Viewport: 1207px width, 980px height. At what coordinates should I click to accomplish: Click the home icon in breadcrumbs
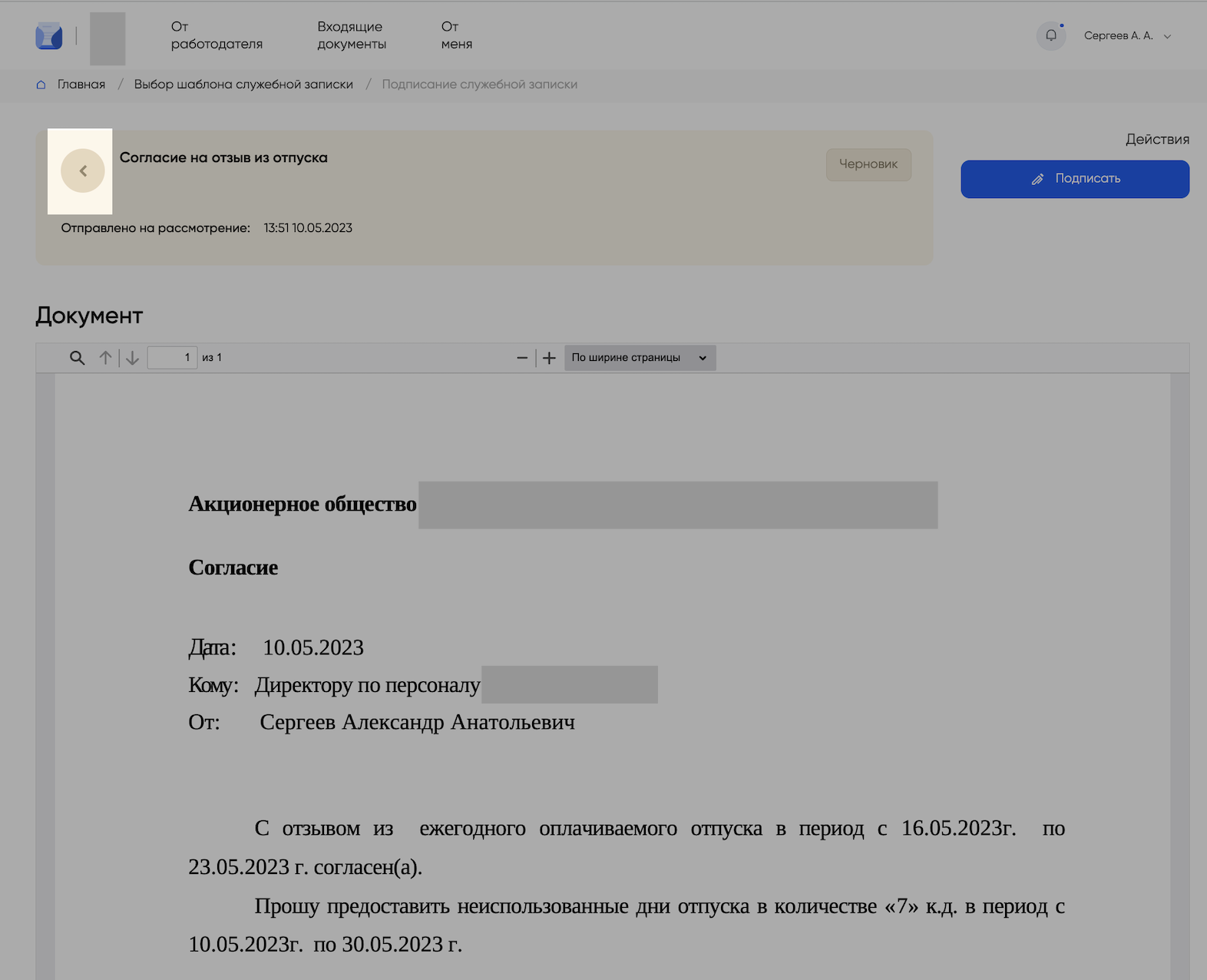pyautogui.click(x=41, y=84)
